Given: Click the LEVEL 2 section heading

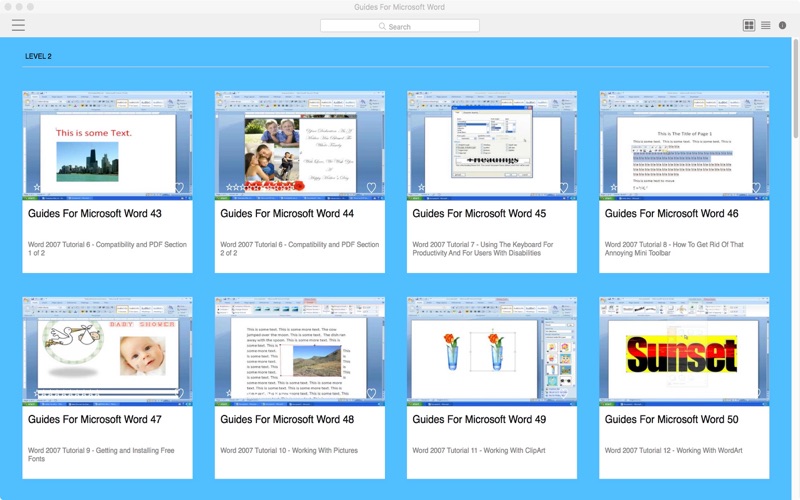Looking at the screenshot, I should tap(38, 56).
